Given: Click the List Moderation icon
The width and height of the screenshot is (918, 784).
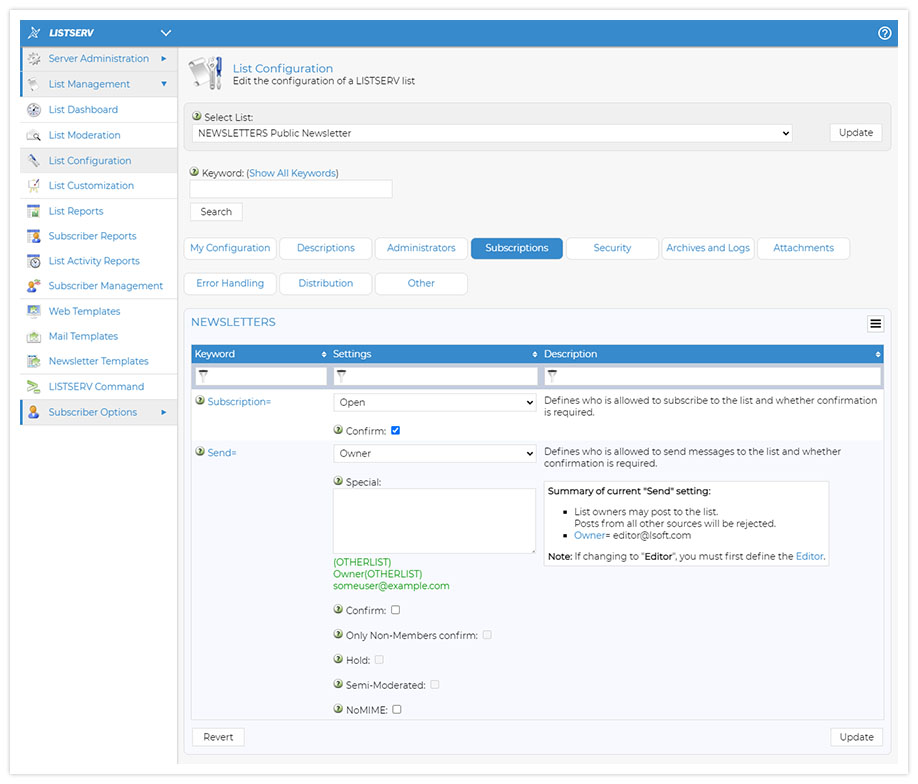Looking at the screenshot, I should click(34, 135).
